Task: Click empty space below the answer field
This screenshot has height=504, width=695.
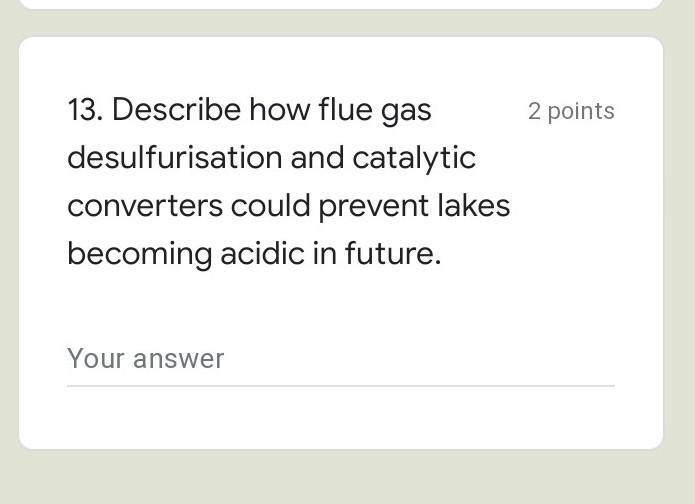Action: pos(340,418)
